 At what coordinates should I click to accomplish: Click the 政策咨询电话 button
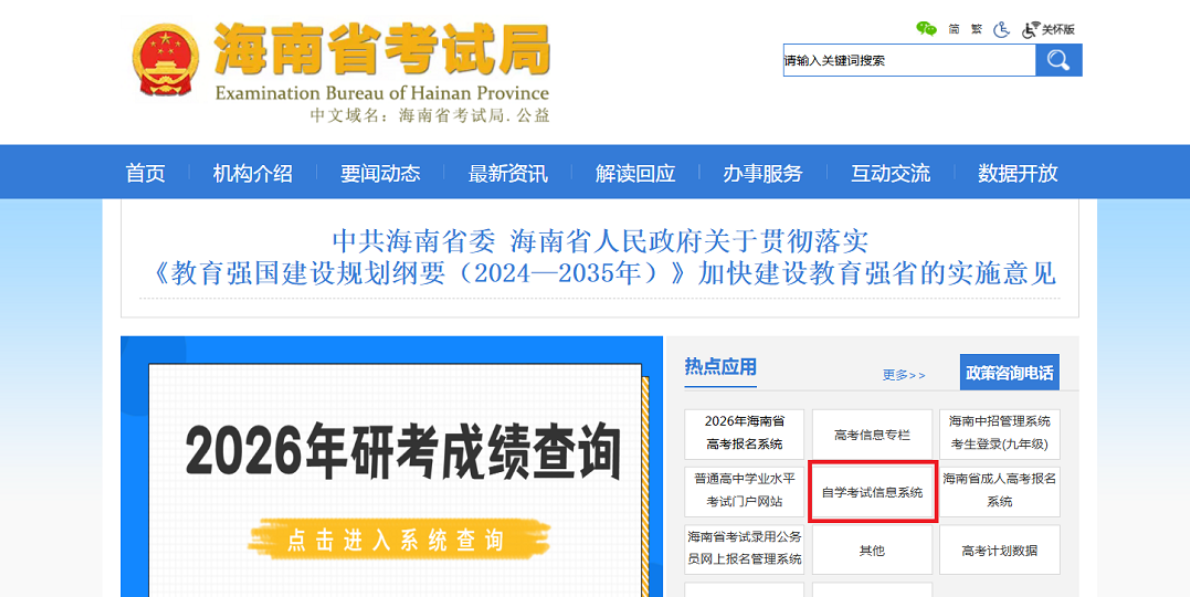1012,371
